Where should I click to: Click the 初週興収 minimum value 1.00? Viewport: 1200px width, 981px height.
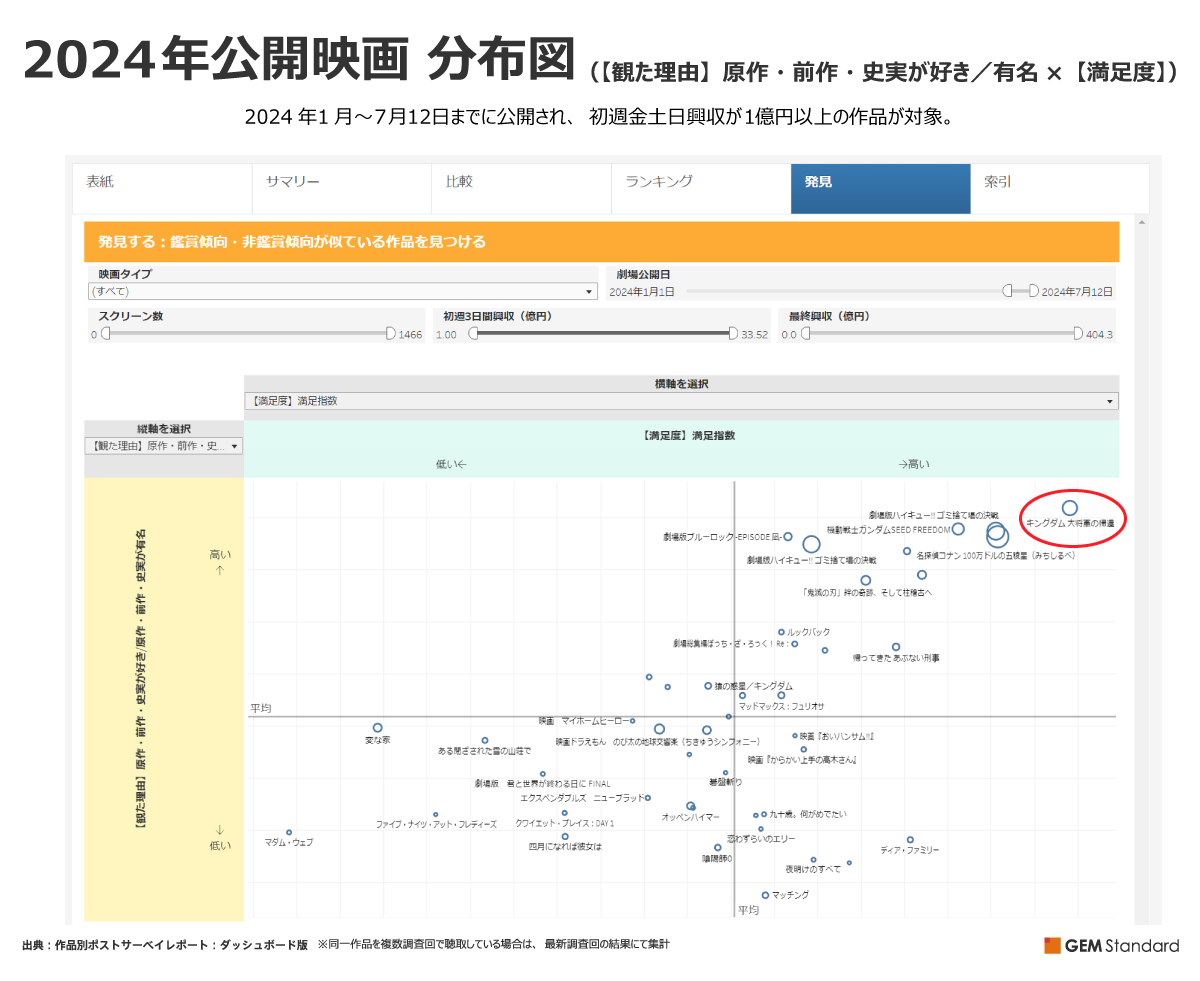click(447, 335)
